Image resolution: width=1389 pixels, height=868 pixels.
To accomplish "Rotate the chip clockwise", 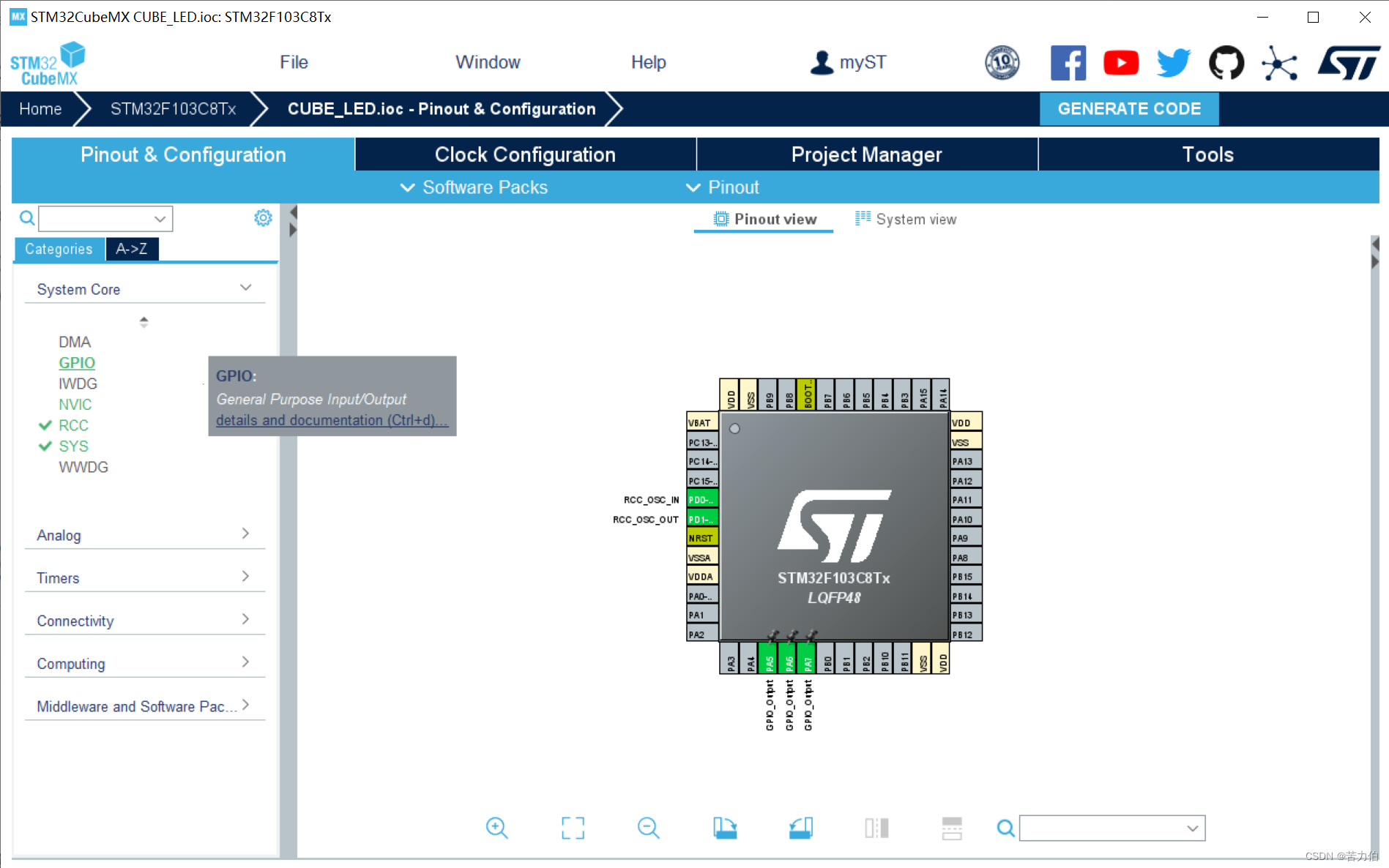I will [725, 828].
